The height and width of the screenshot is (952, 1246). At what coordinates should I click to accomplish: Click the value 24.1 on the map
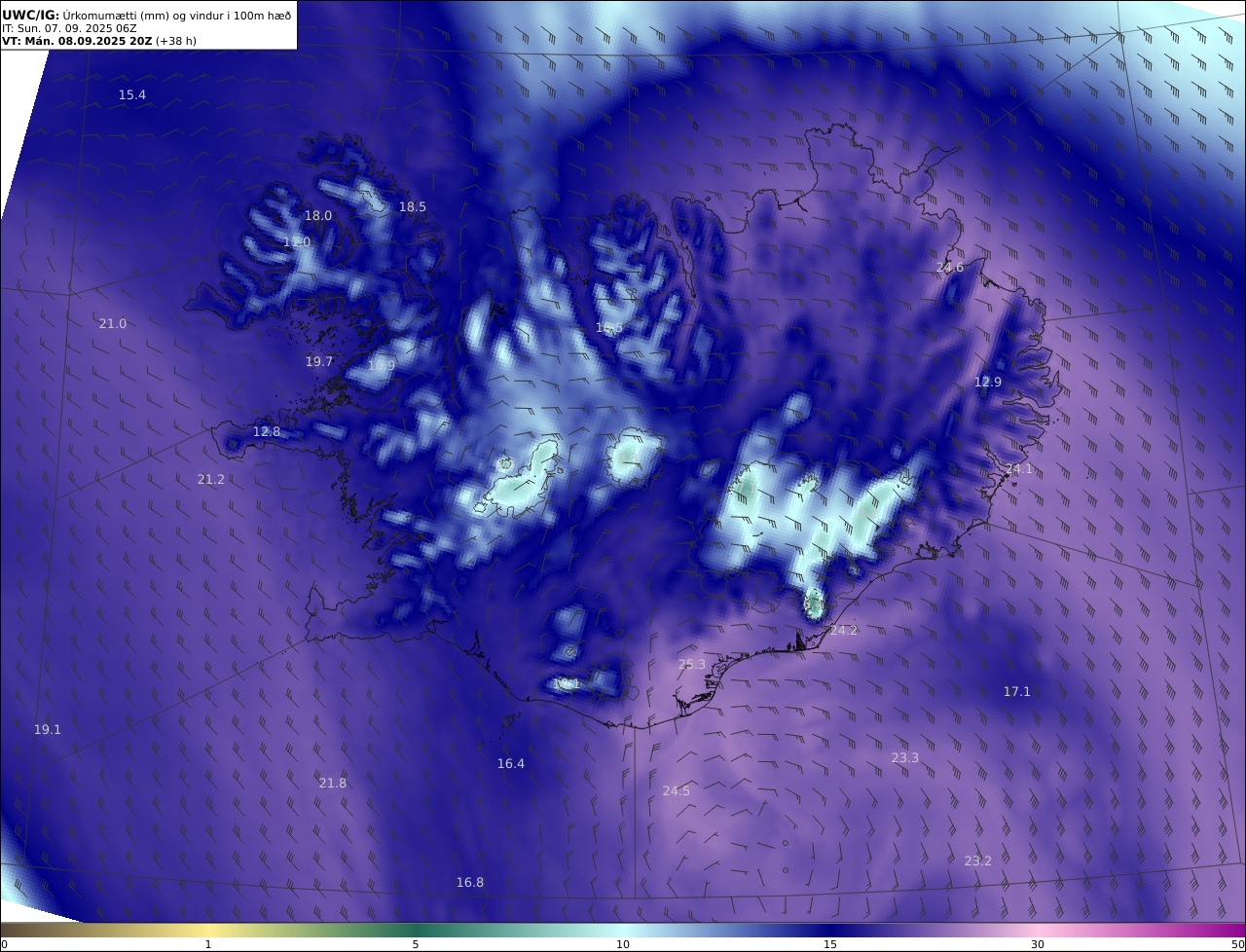pyautogui.click(x=1019, y=468)
